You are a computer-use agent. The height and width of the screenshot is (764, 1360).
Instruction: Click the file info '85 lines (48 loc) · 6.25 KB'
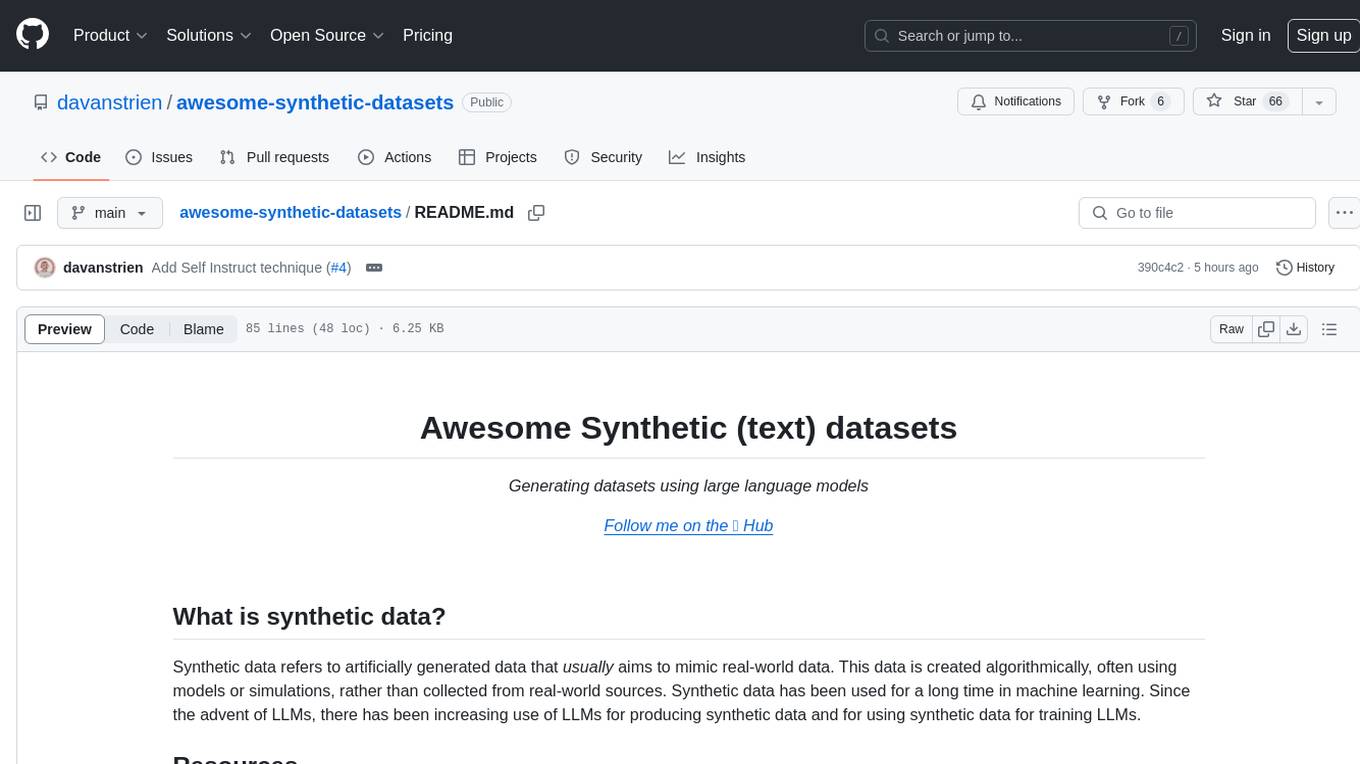345,329
